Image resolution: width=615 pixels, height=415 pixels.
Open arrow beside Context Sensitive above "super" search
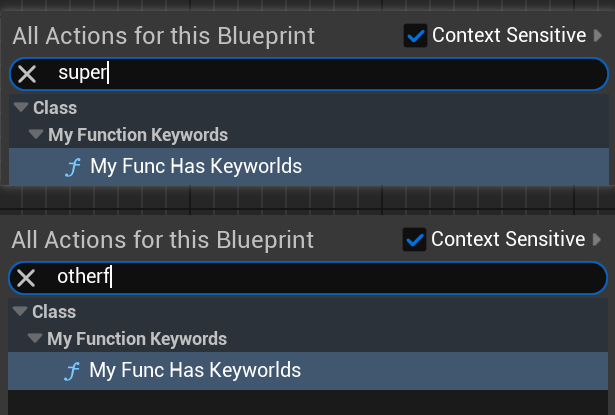(x=597, y=36)
